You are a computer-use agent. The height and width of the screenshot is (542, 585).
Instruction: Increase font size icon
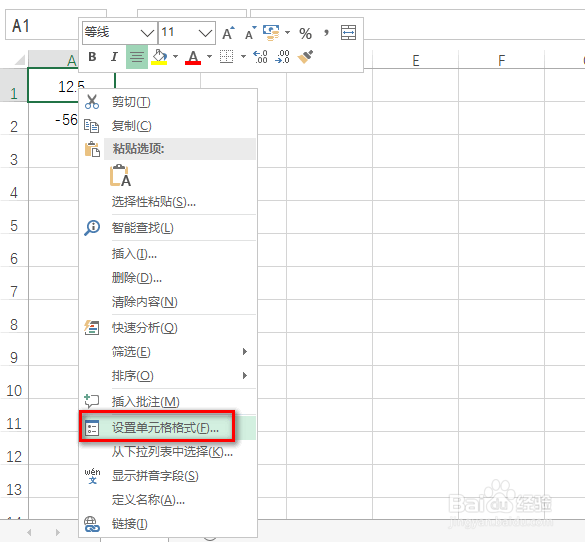[228, 33]
